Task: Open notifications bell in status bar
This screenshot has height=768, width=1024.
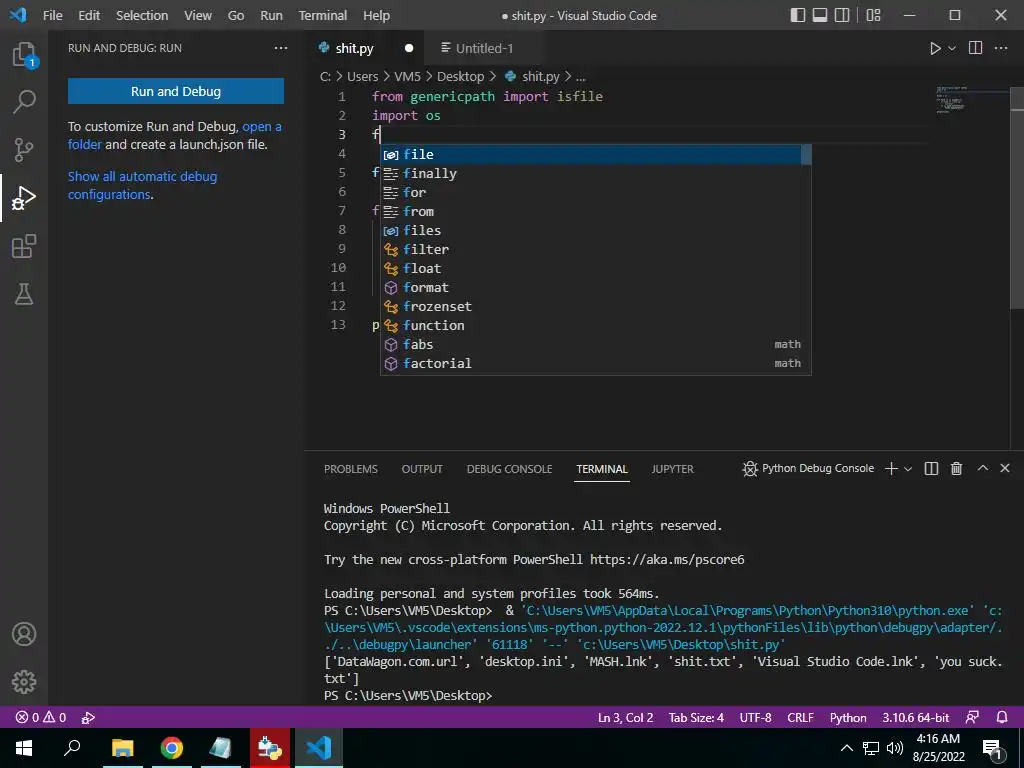Action: (1002, 718)
